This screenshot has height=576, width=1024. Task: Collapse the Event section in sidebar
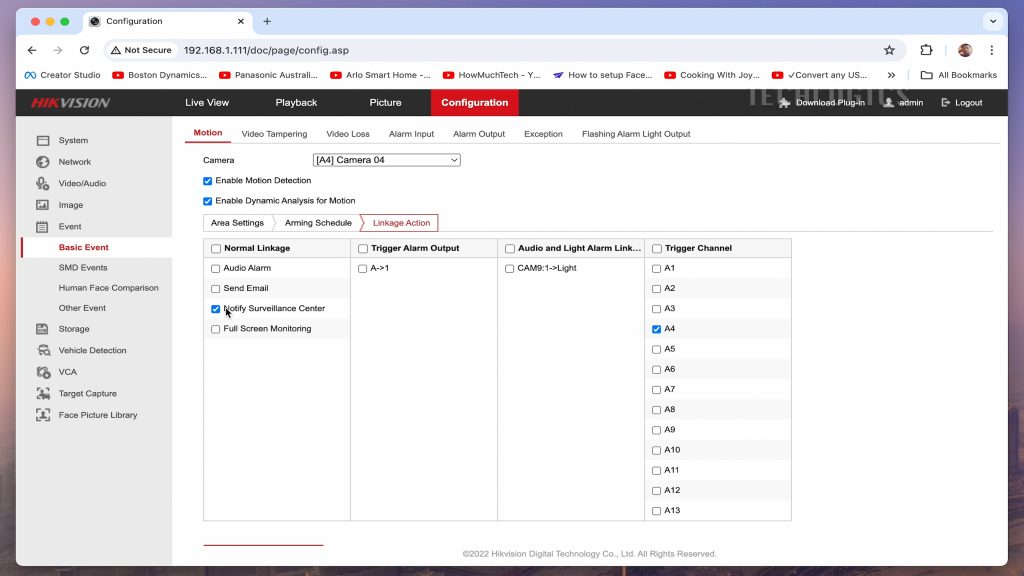pos(70,227)
